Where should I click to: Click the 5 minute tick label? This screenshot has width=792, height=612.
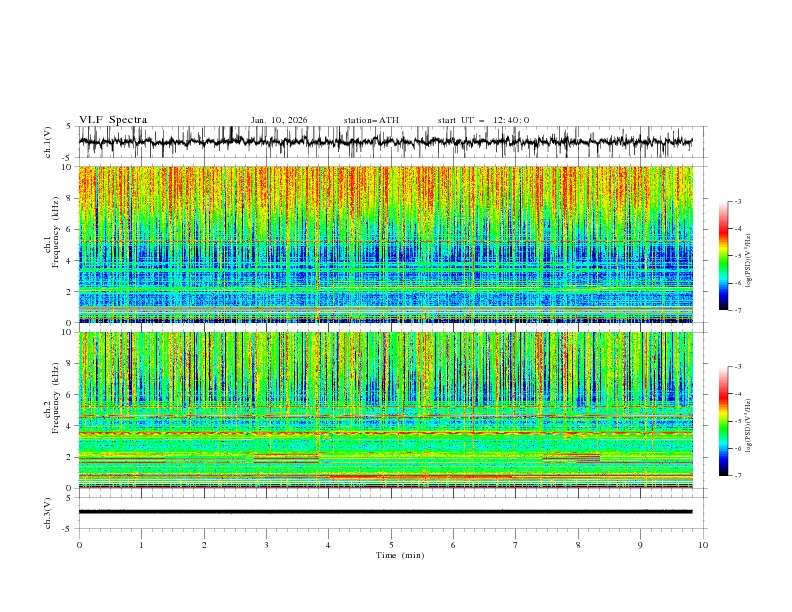point(391,544)
